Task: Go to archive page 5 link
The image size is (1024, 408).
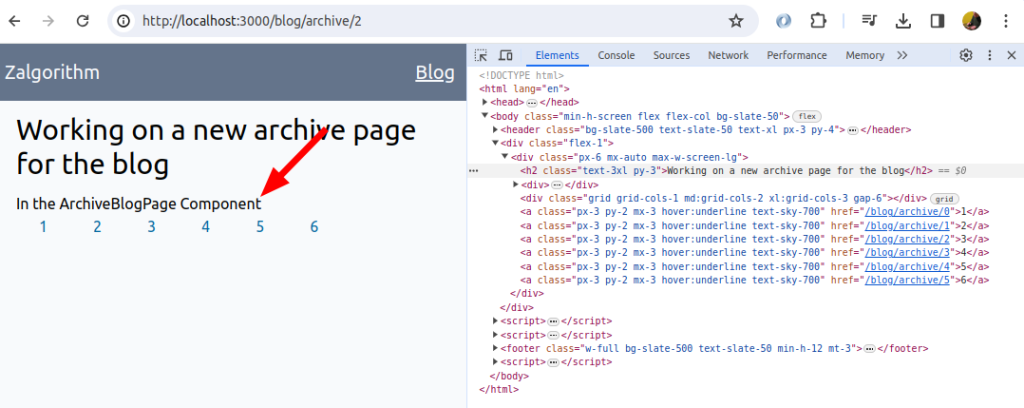Action: click(260, 227)
